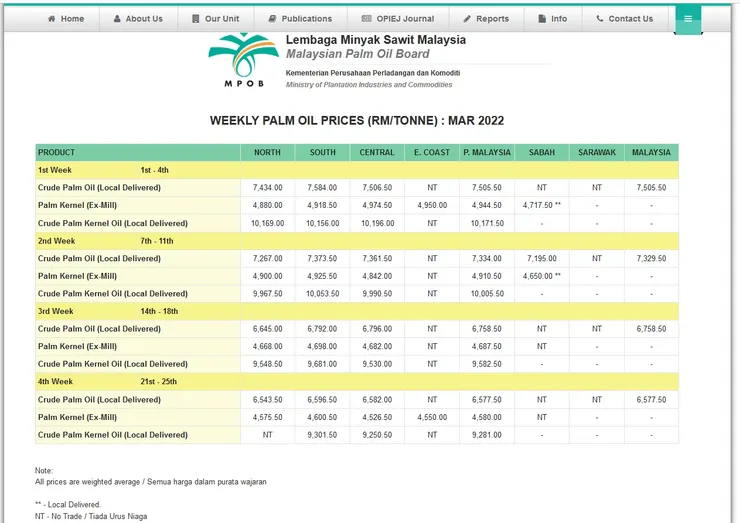The image size is (740, 523).
Task: Click the value 9,281.00 cell
Action: [x=487, y=435]
